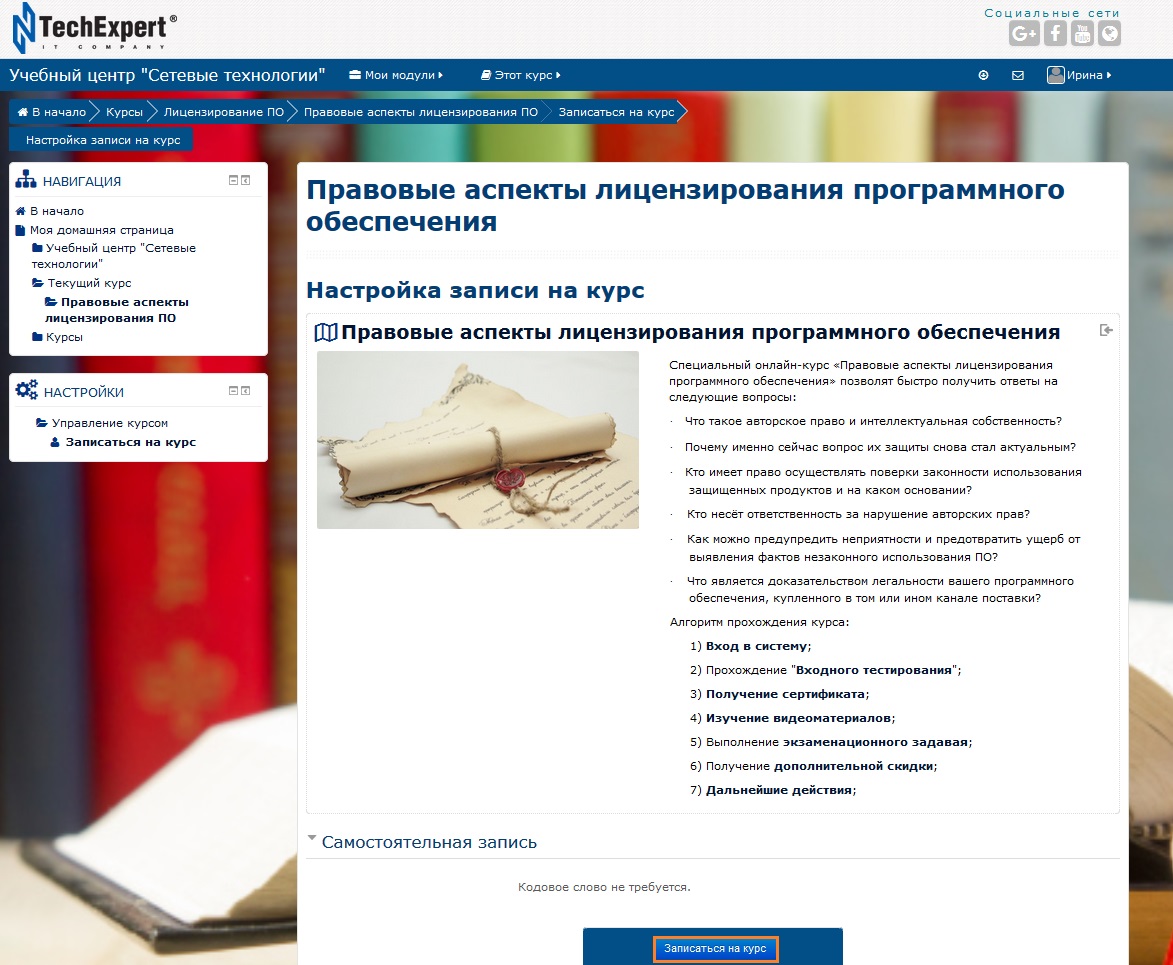The width and height of the screenshot is (1173, 965).
Task: Hide the Настройки block
Action: pyautogui.click(x=233, y=390)
